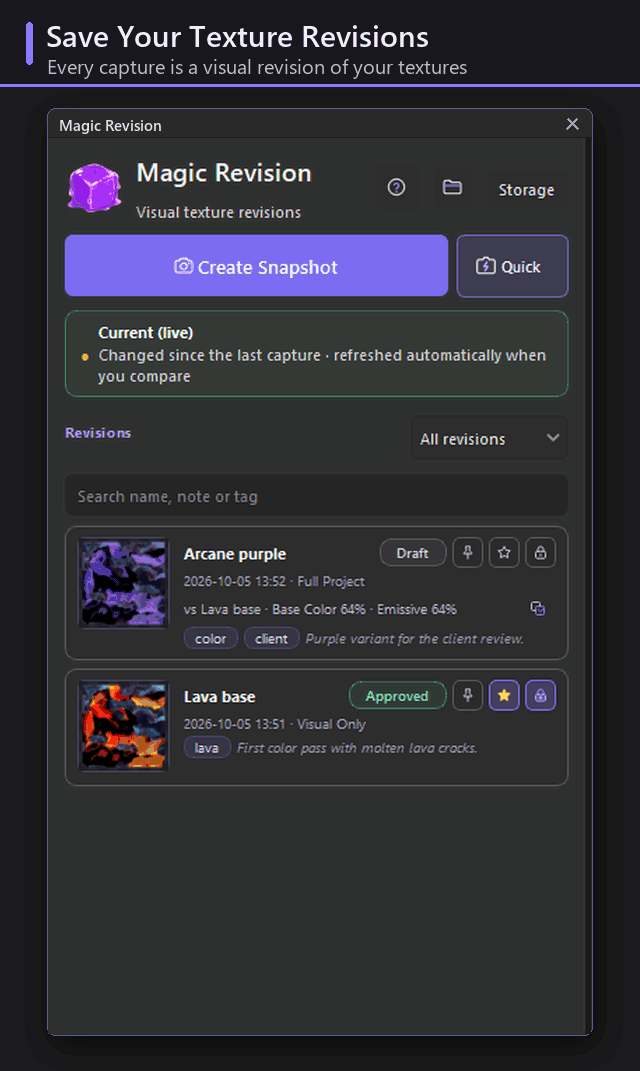
Task: Select the Arcane purple revision title
Action: coord(235,554)
